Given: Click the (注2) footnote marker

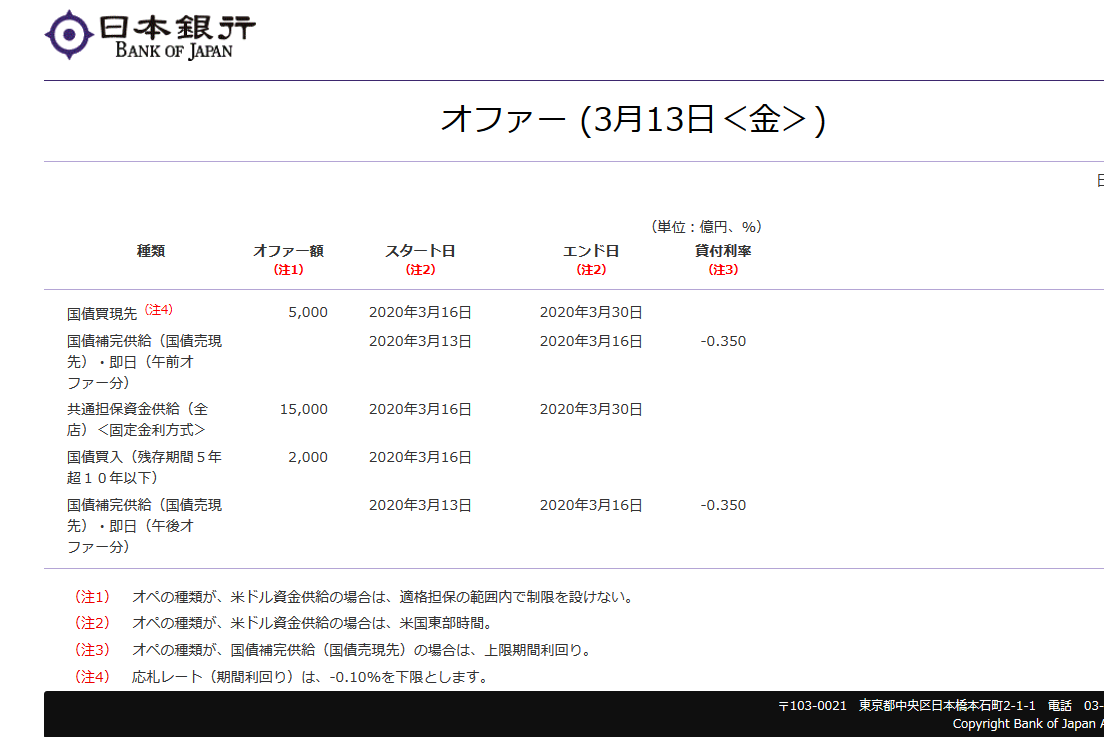Looking at the screenshot, I should coord(92,623).
